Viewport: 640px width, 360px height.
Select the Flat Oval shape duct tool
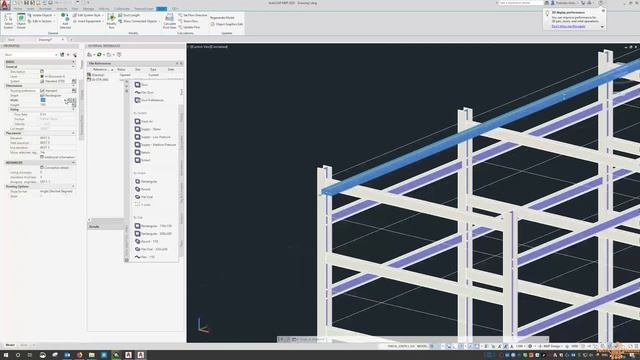144,197
